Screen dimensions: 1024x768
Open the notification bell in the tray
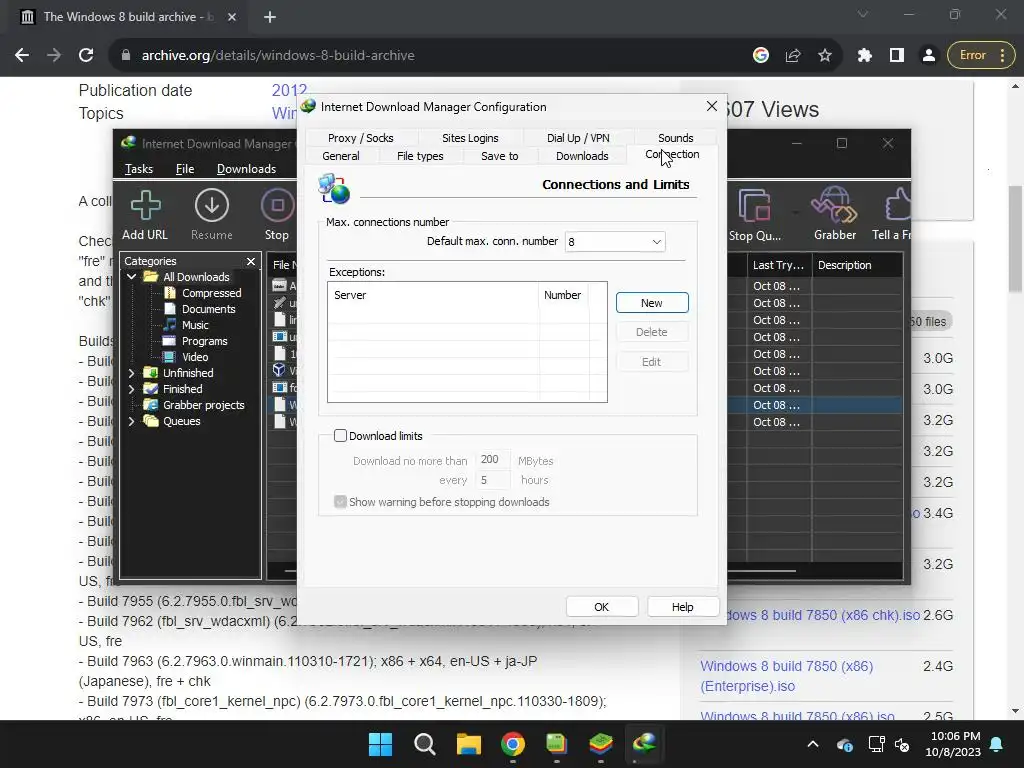pyautogui.click(x=997, y=744)
